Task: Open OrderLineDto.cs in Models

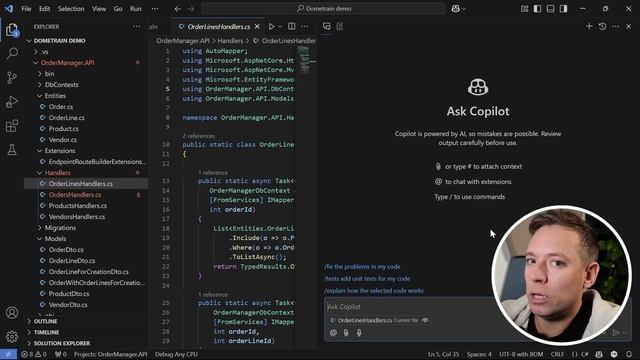Action: 72,261
